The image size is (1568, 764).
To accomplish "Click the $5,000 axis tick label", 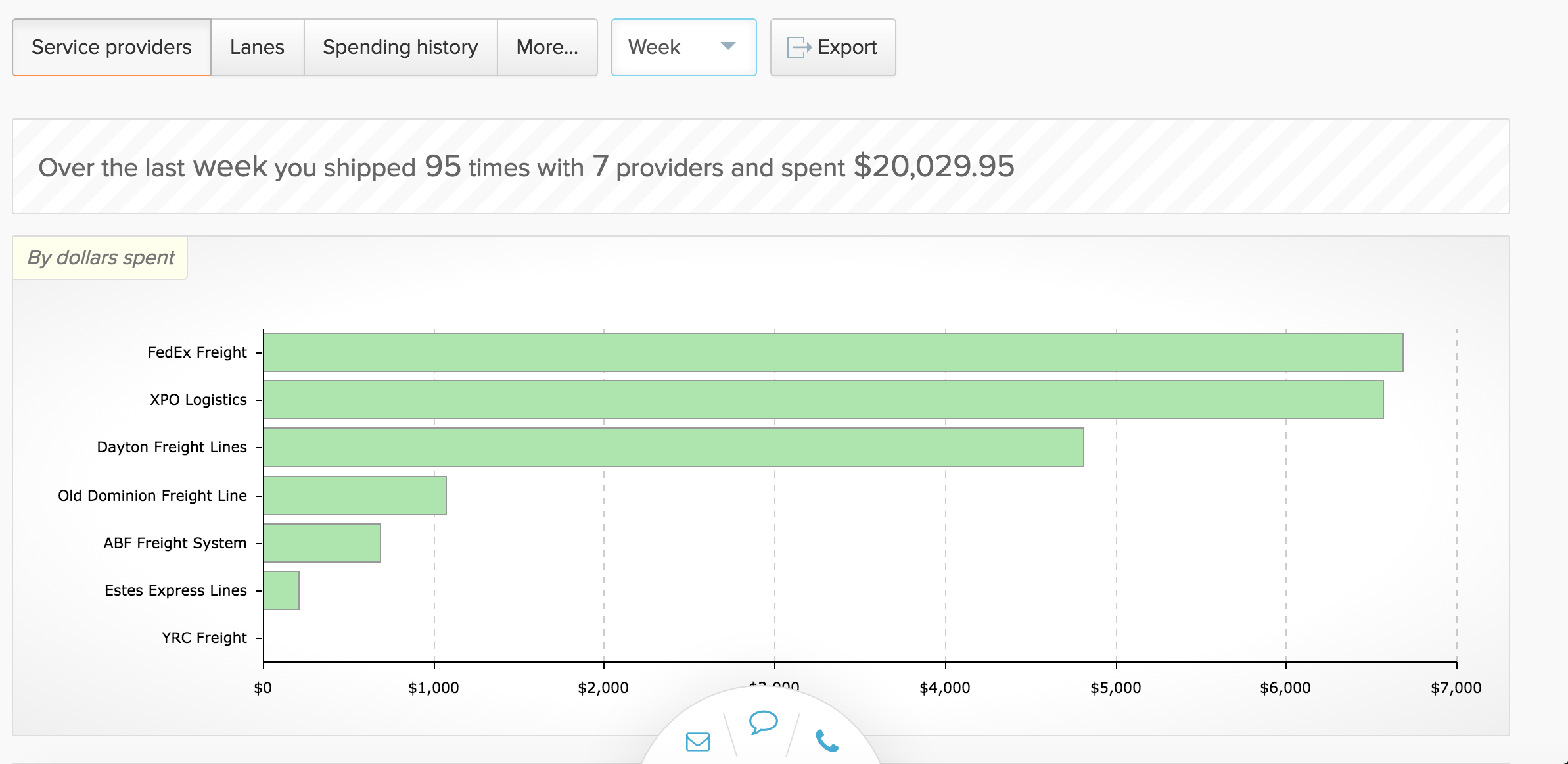I will [1116, 688].
